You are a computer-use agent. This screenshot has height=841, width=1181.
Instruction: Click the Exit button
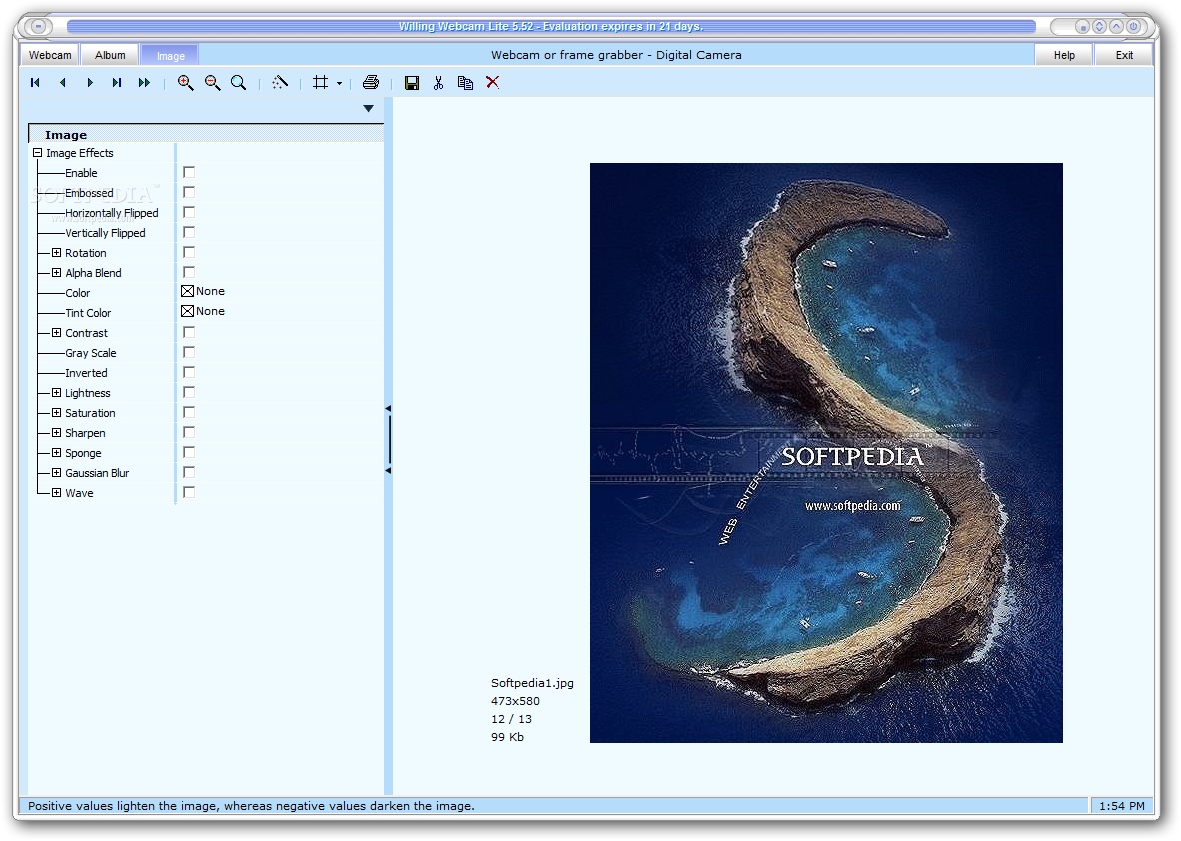pyautogui.click(x=1125, y=55)
